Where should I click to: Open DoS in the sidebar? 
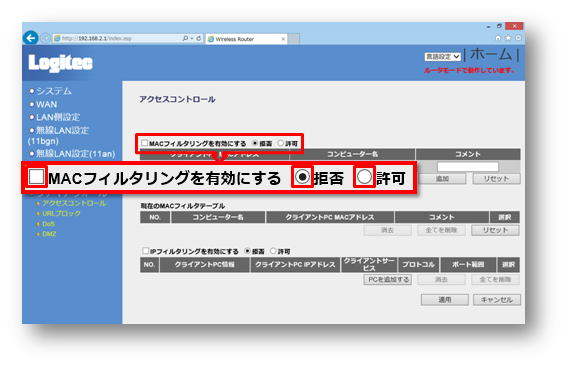(x=48, y=224)
